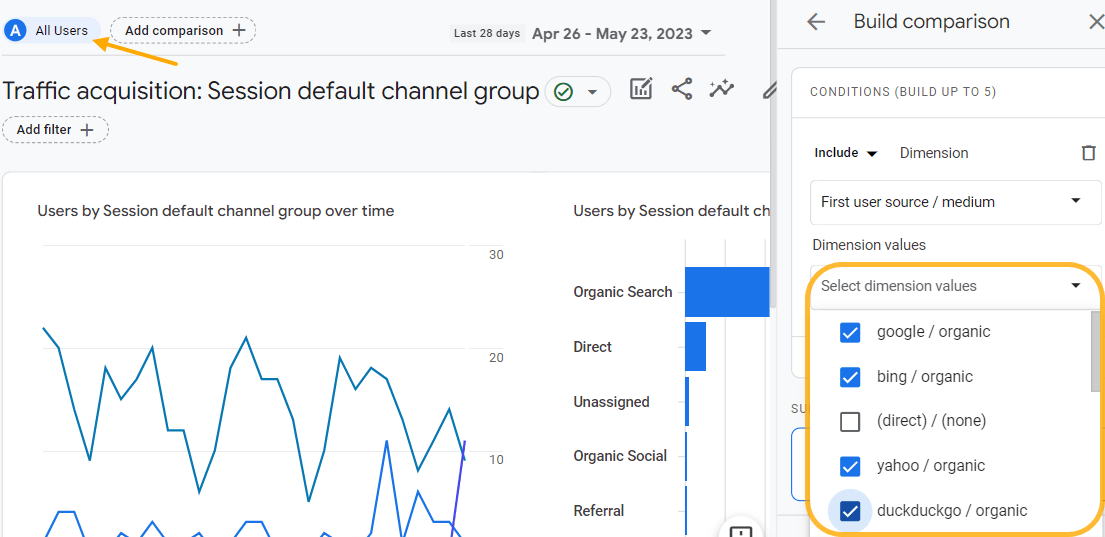Image resolution: width=1105 pixels, height=537 pixels.
Task: Check the (direct) / (none) checkbox
Action: click(x=850, y=421)
